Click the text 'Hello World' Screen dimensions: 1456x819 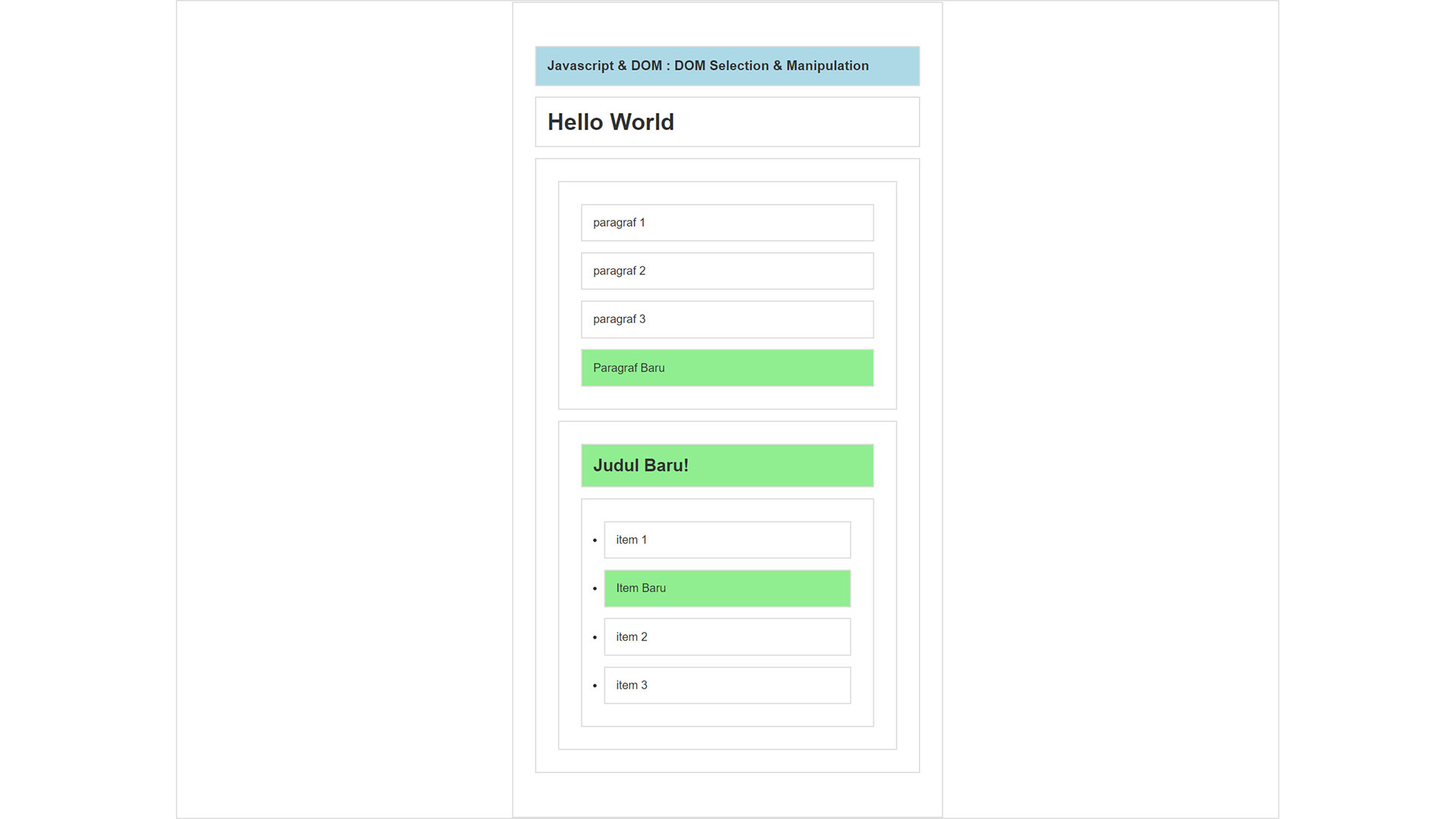point(610,122)
